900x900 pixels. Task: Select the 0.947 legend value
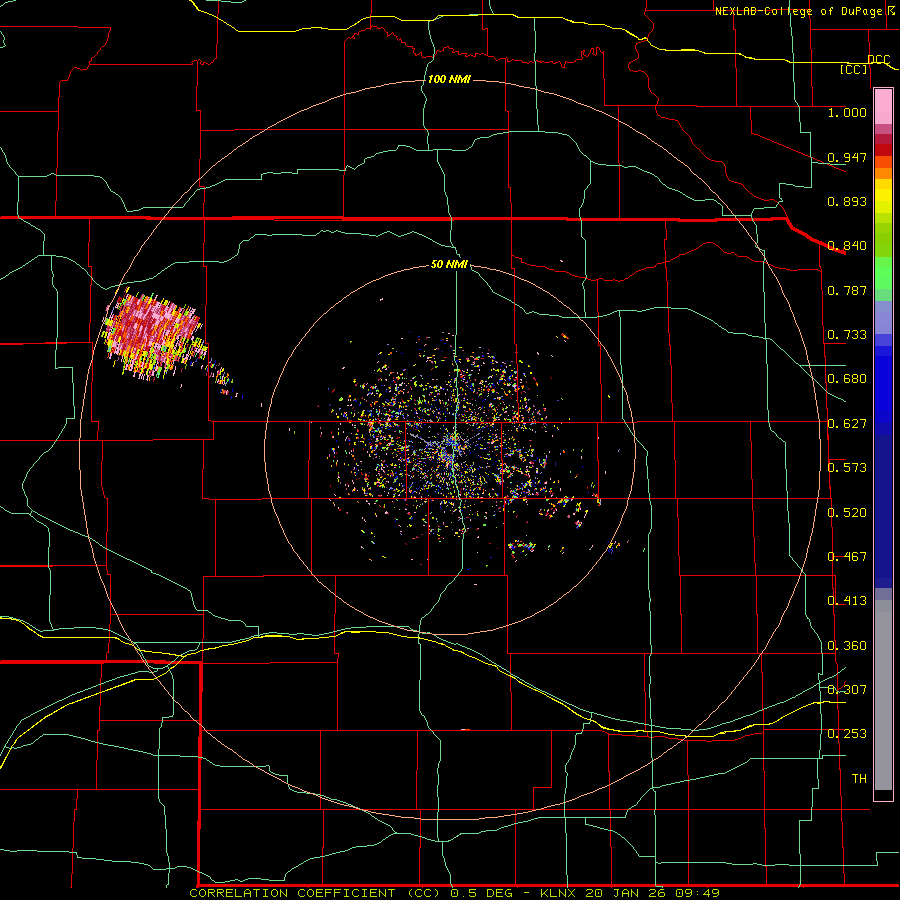click(x=847, y=157)
